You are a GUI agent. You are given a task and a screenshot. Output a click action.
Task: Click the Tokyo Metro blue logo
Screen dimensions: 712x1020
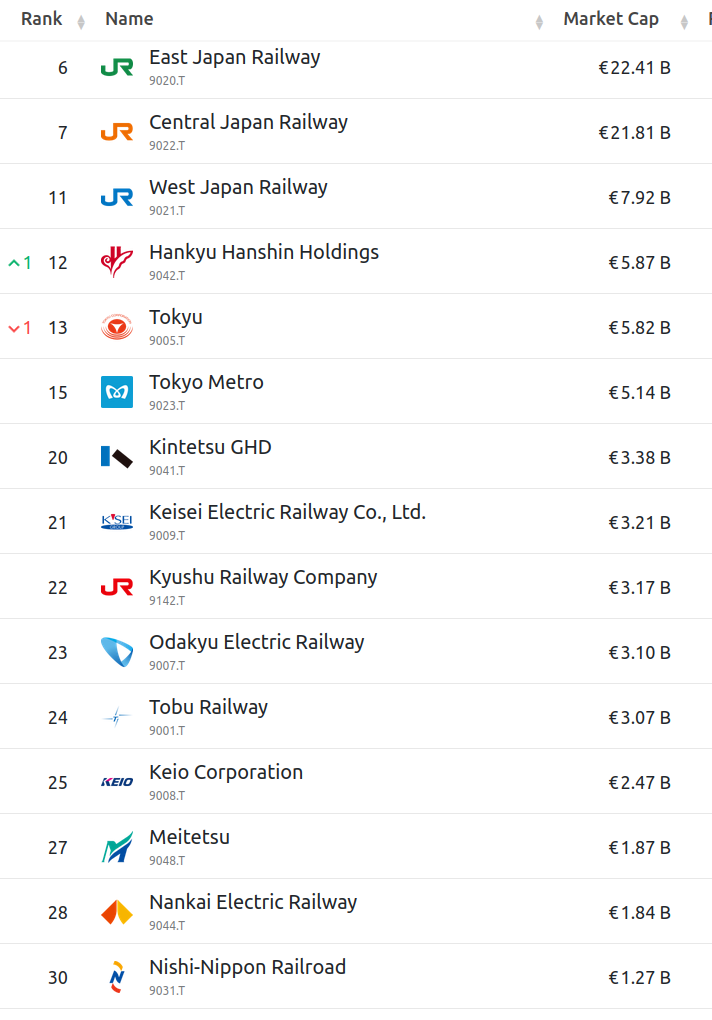click(117, 392)
